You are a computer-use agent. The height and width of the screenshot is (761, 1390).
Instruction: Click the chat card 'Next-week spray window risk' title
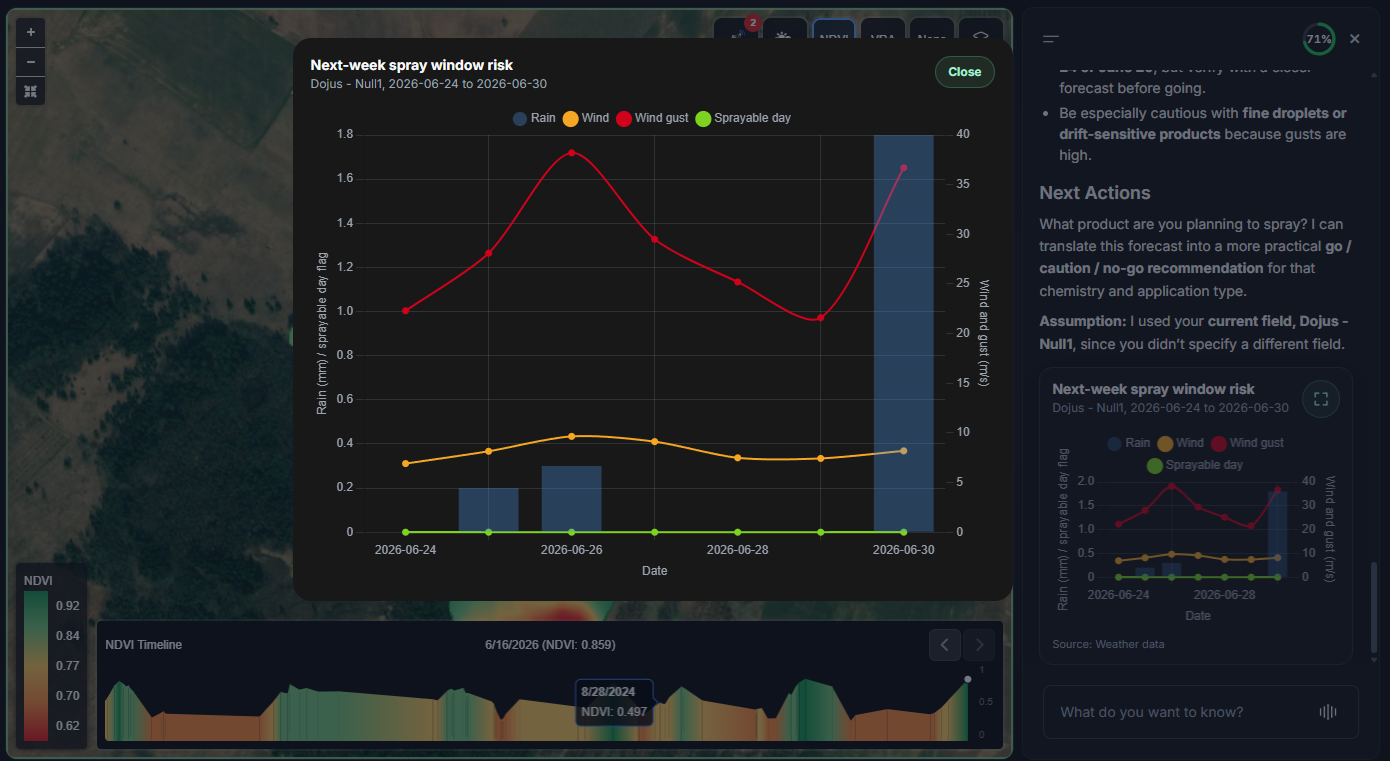point(1153,389)
